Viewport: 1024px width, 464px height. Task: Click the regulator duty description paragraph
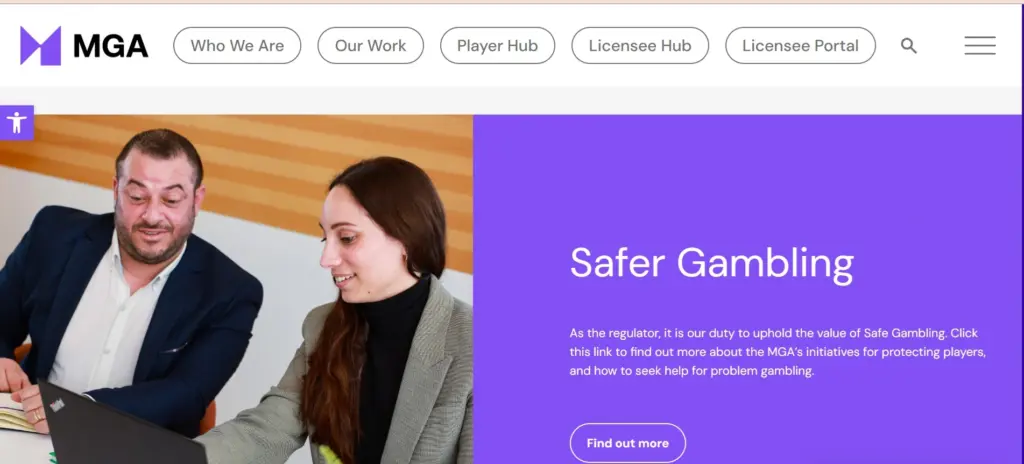pyautogui.click(x=777, y=352)
